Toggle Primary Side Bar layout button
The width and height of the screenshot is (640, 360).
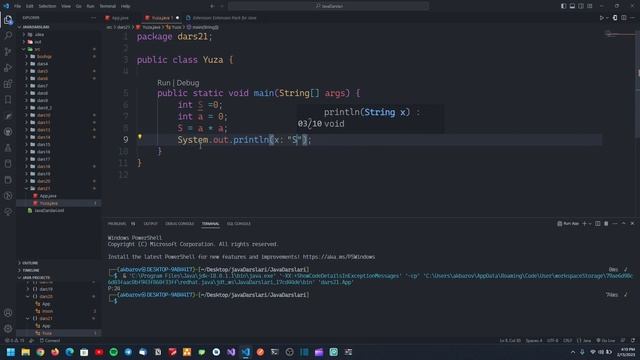click(x=563, y=6)
